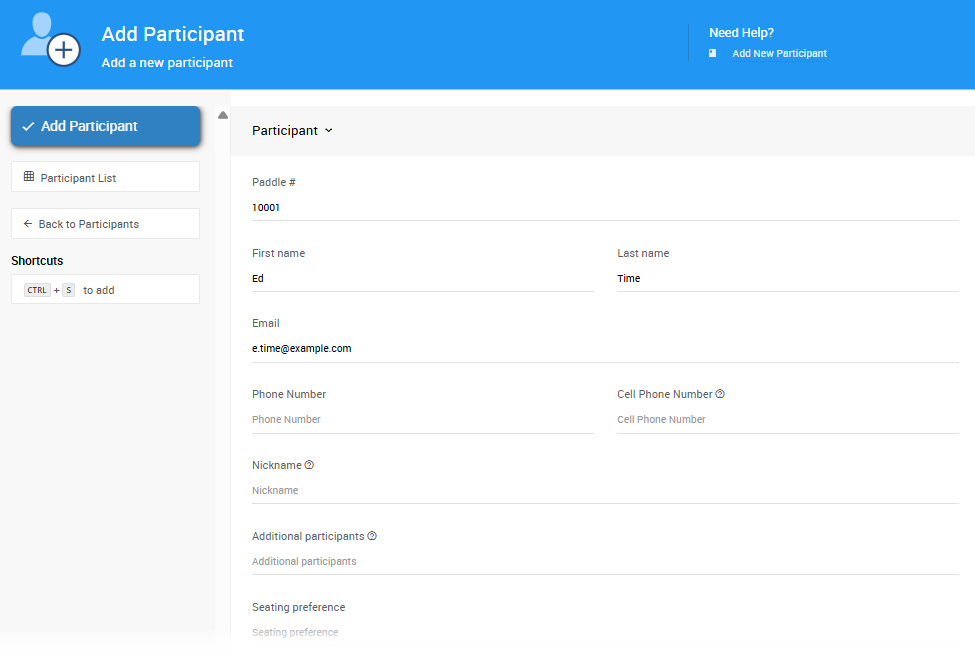Screen dimensions: 975x656
Task: Click the Email input field
Action: click(x=605, y=349)
